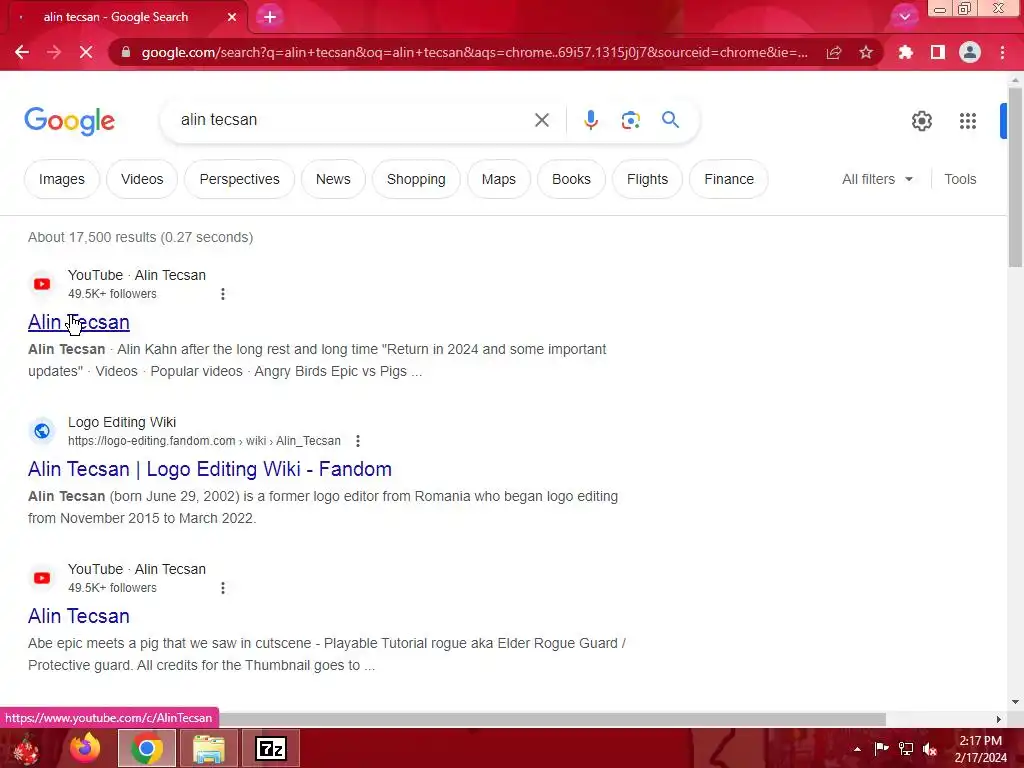Open the search Tools button
The height and width of the screenshot is (768, 1024).
click(x=960, y=179)
